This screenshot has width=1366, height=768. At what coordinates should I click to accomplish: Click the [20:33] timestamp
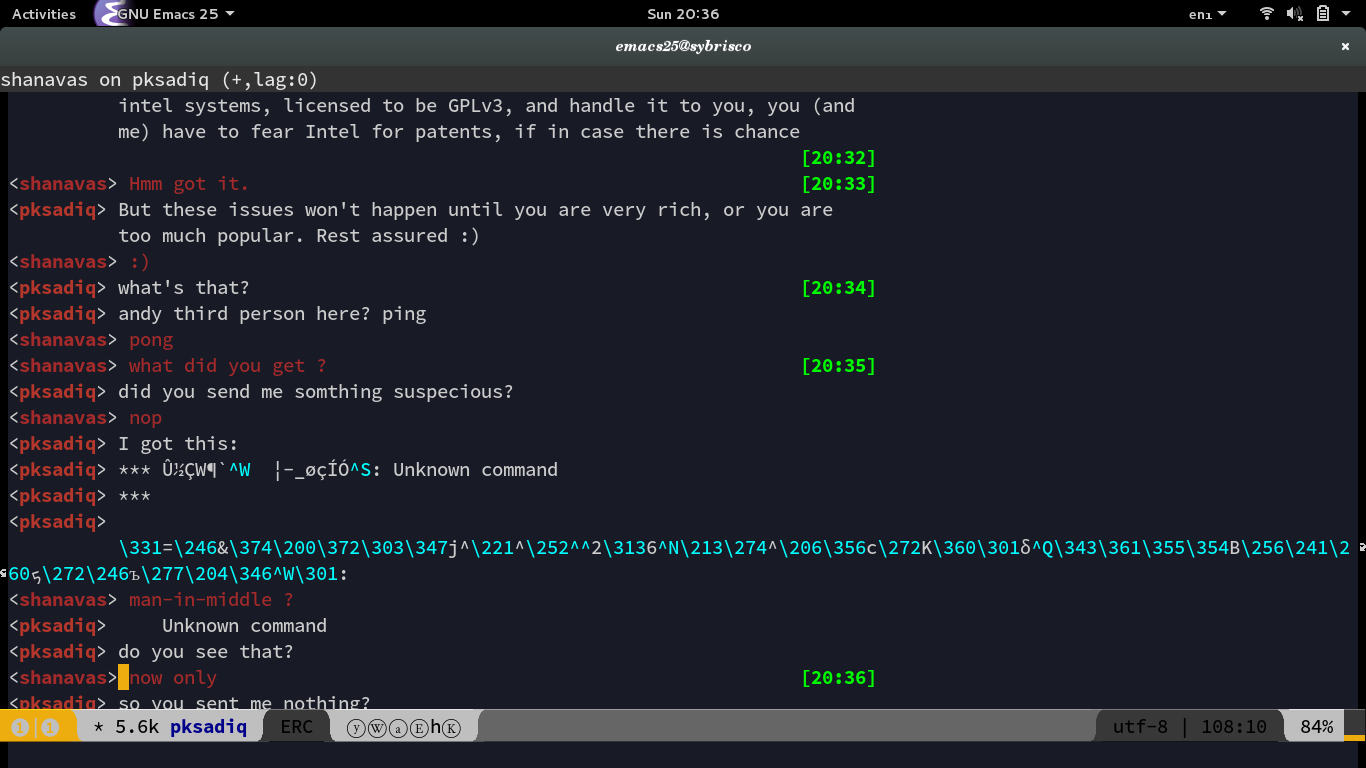838,183
